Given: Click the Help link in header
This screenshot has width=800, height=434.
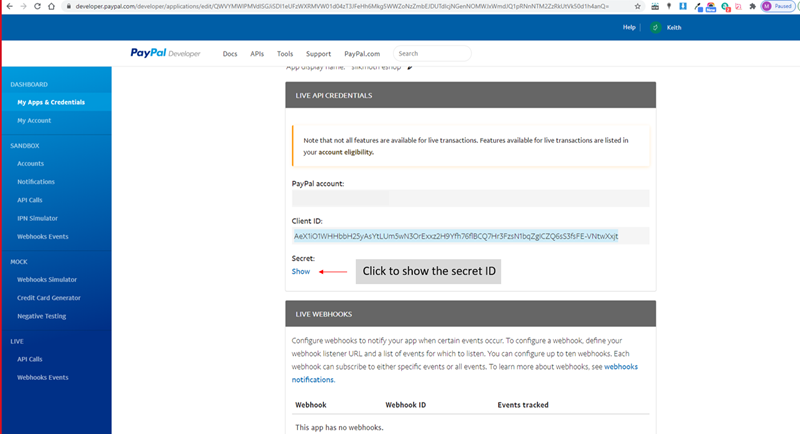Looking at the screenshot, I should 629,27.
